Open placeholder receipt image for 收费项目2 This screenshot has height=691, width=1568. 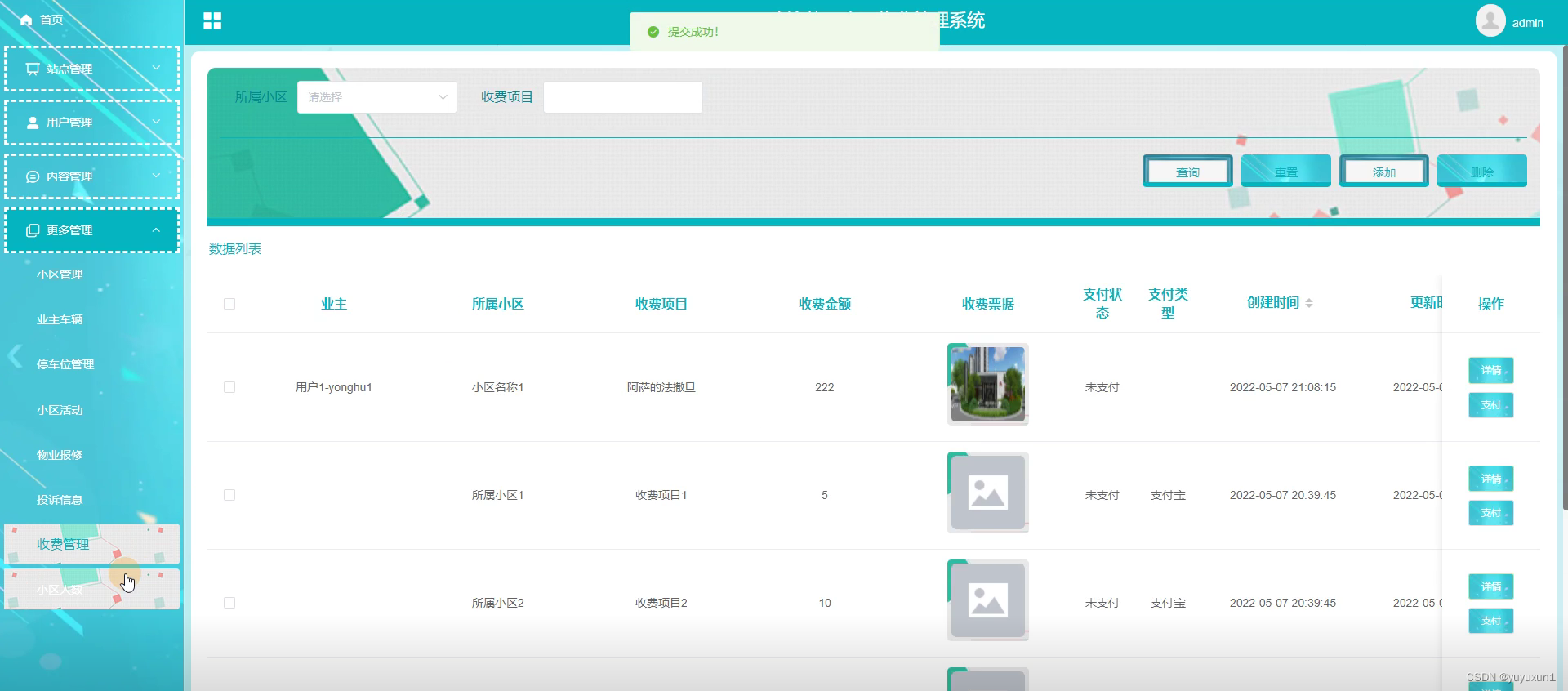[988, 600]
